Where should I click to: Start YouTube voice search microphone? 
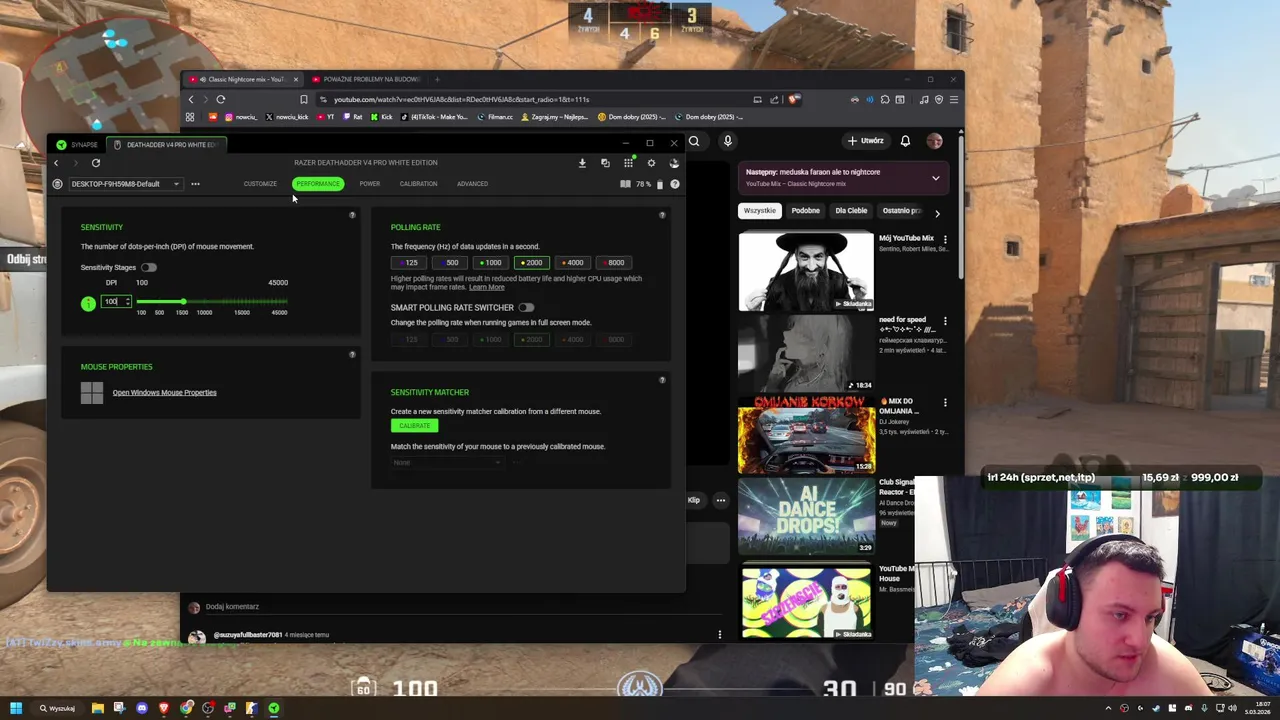pyautogui.click(x=727, y=141)
